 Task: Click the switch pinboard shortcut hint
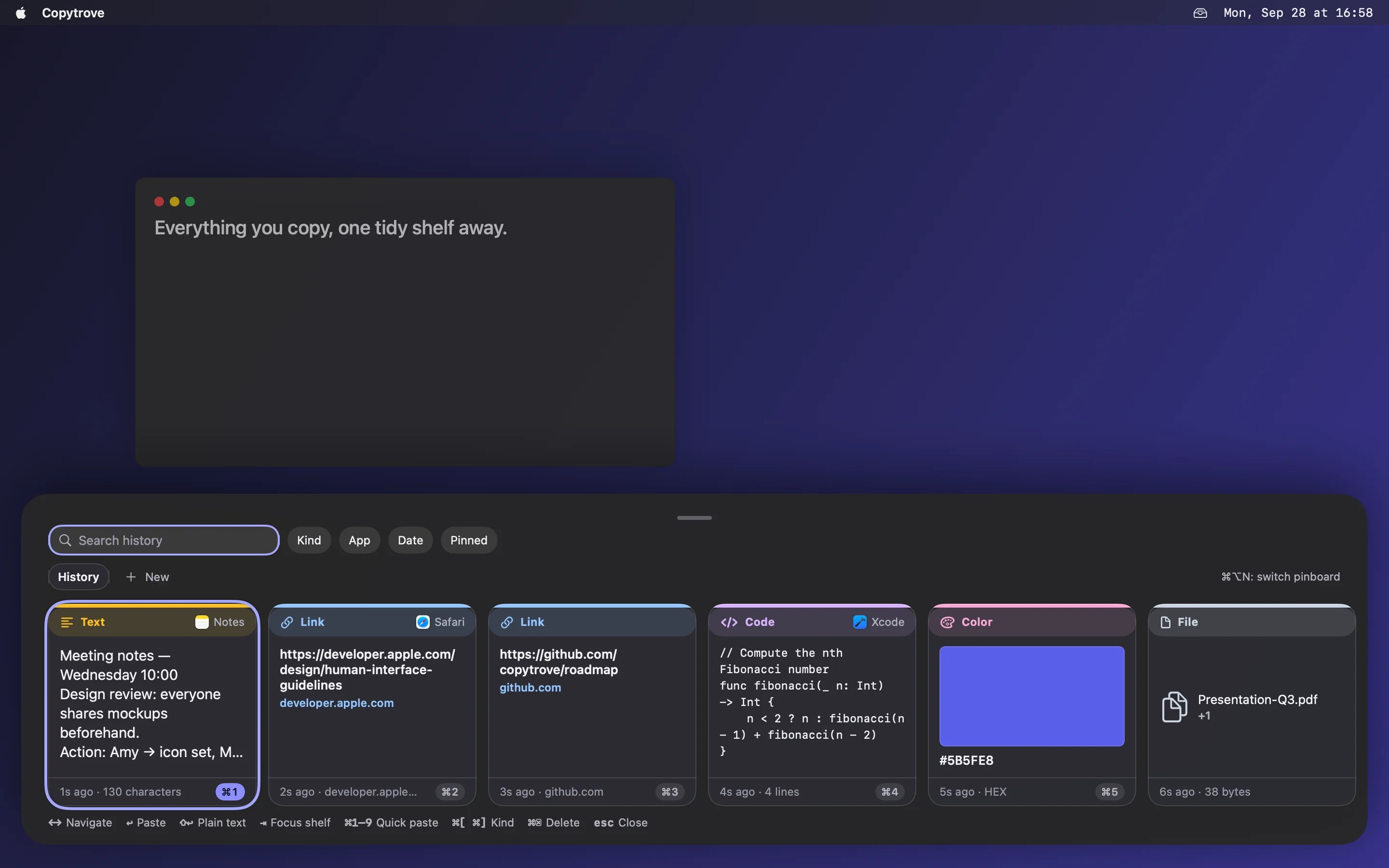pos(1280,576)
